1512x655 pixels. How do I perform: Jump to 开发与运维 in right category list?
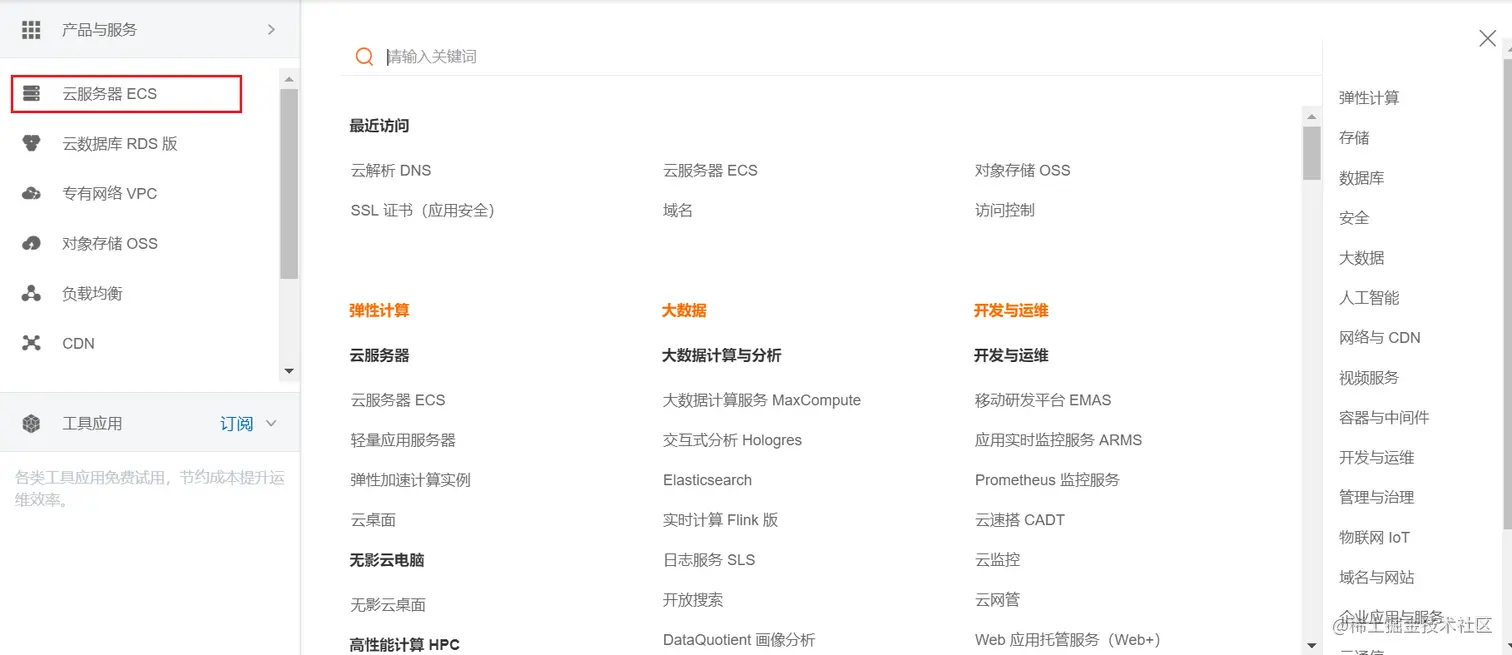pyautogui.click(x=1377, y=458)
